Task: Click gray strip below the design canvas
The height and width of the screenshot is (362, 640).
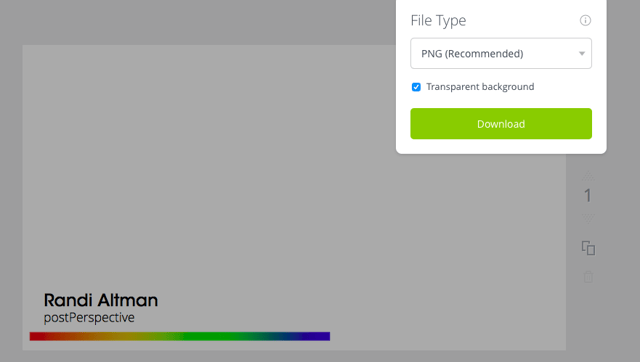Action: pyautogui.click(x=294, y=356)
